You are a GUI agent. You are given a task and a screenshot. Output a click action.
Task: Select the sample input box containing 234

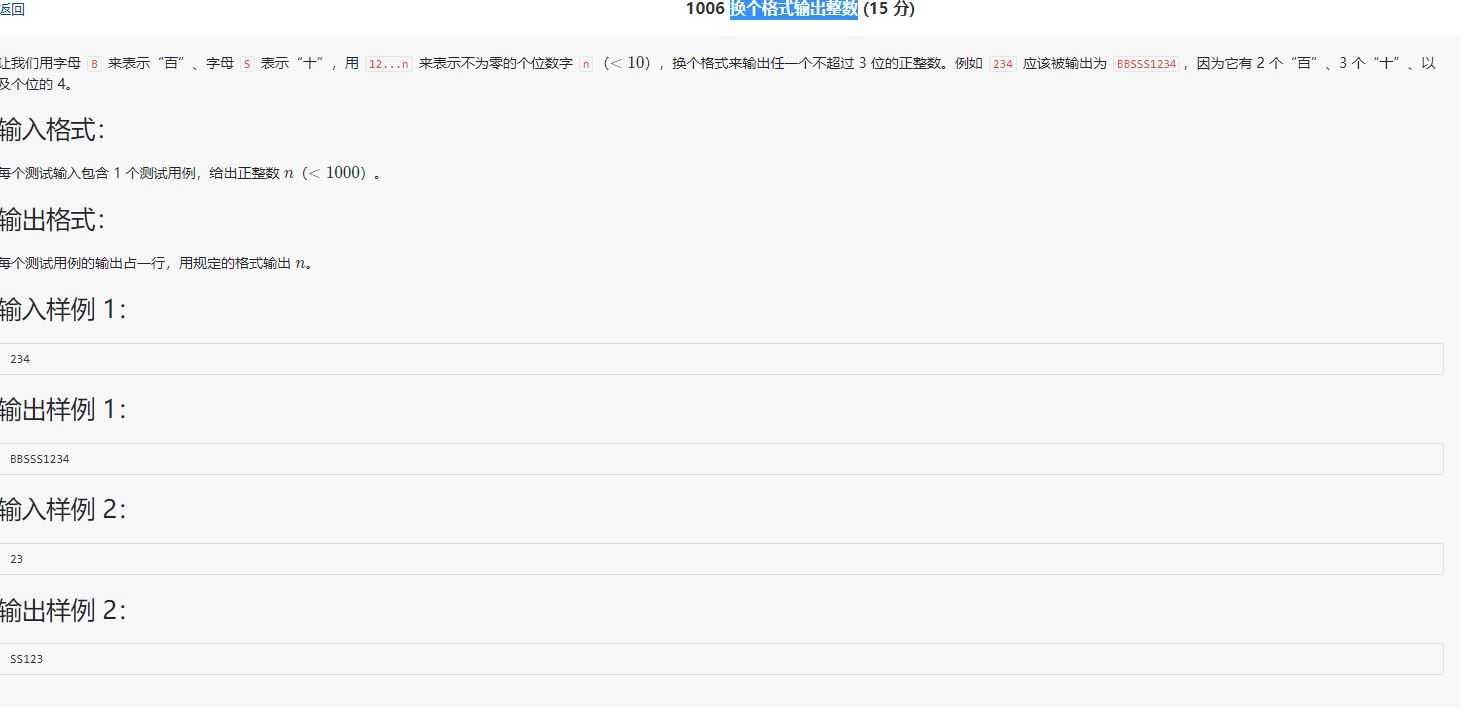(720, 358)
